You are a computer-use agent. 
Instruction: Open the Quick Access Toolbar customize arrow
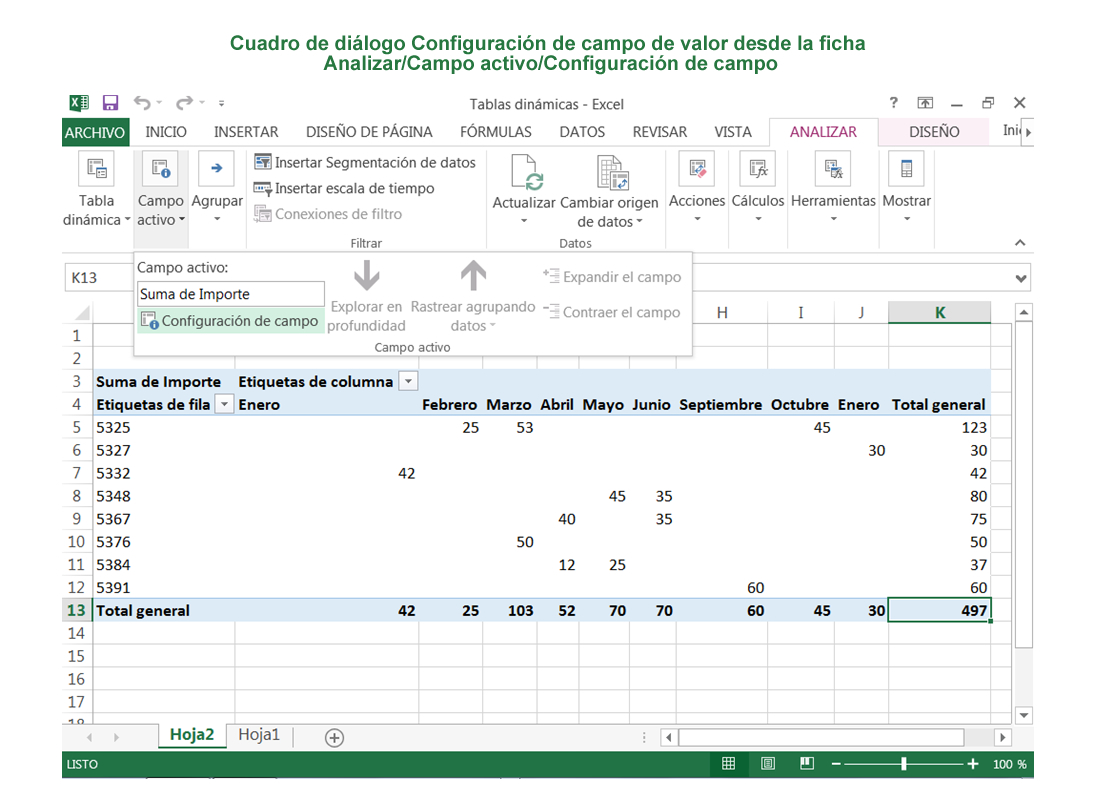click(x=222, y=103)
